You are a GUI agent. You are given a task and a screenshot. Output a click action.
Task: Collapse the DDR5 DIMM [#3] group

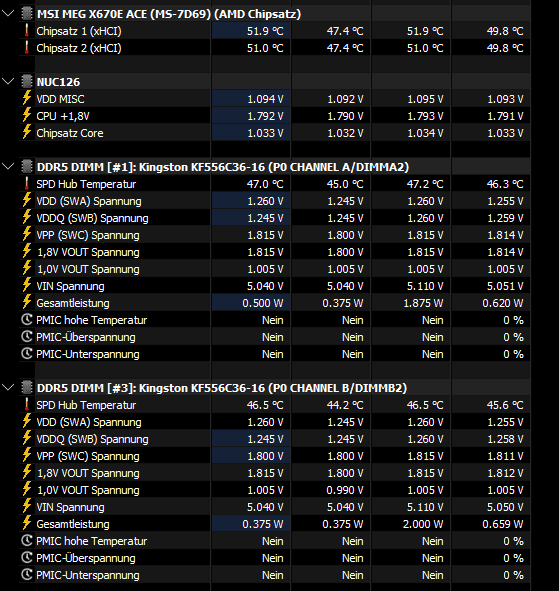8,387
